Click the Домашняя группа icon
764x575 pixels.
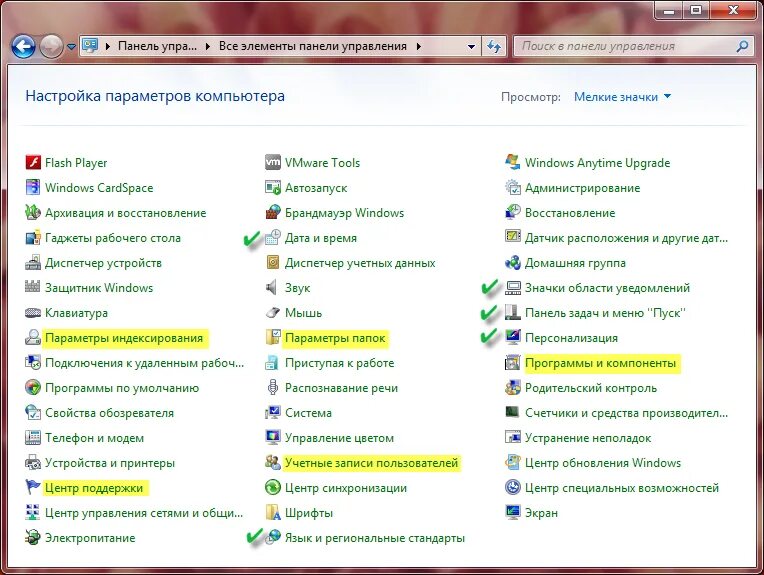[x=513, y=262]
